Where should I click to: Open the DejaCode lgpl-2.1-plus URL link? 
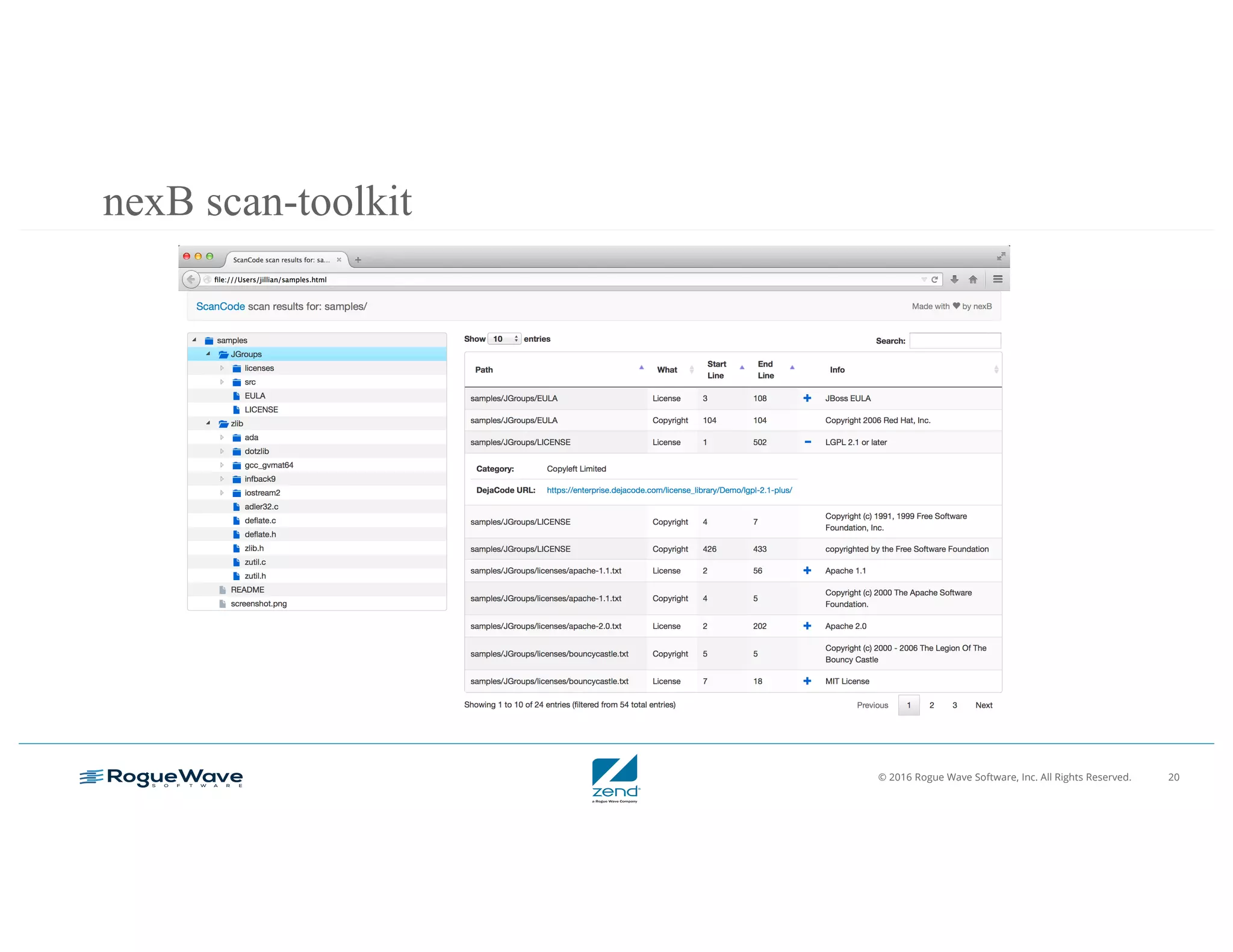coord(669,490)
